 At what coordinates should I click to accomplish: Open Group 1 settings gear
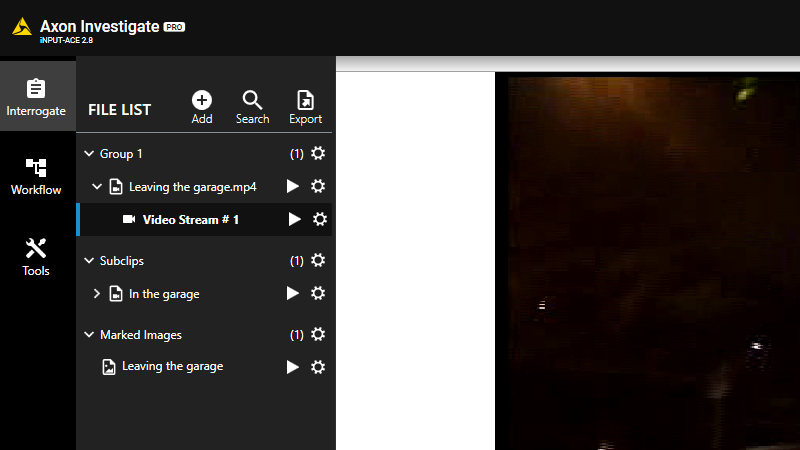click(318, 153)
